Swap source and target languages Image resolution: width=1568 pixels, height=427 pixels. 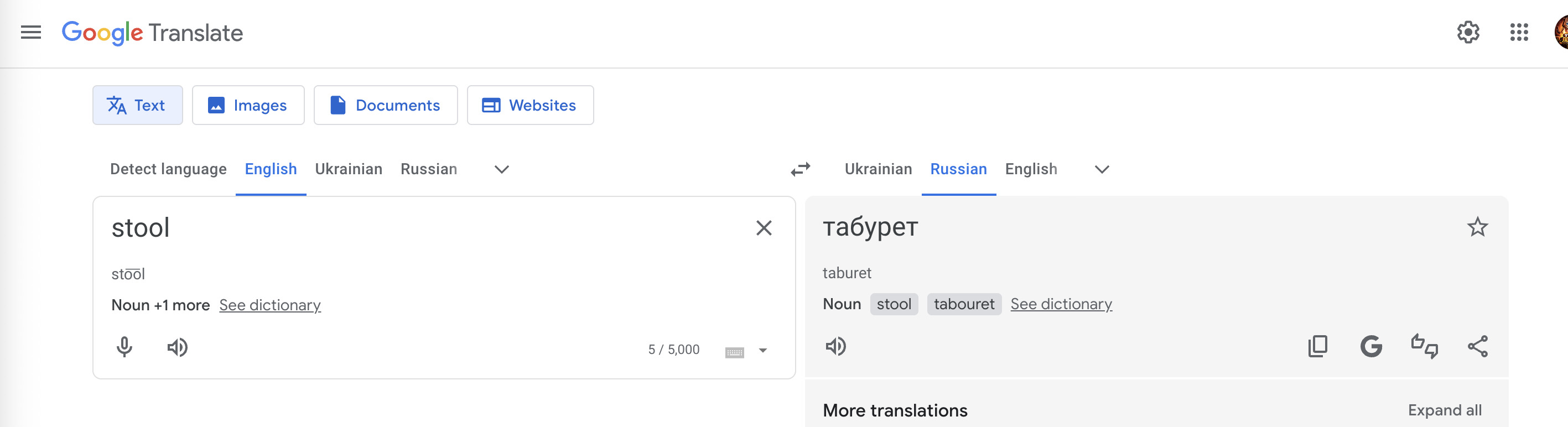(x=801, y=169)
